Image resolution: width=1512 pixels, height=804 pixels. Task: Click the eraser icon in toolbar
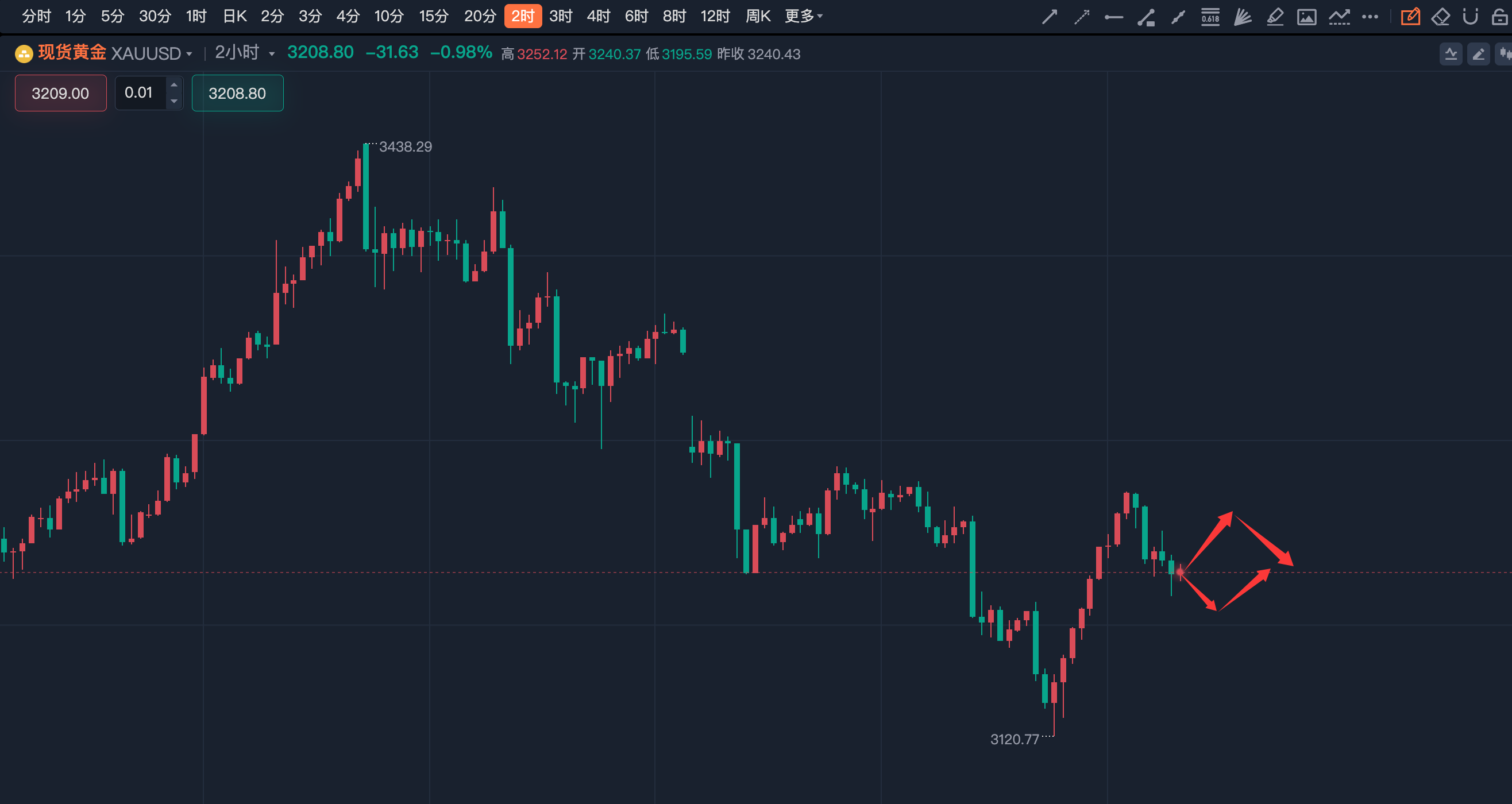[1440, 17]
